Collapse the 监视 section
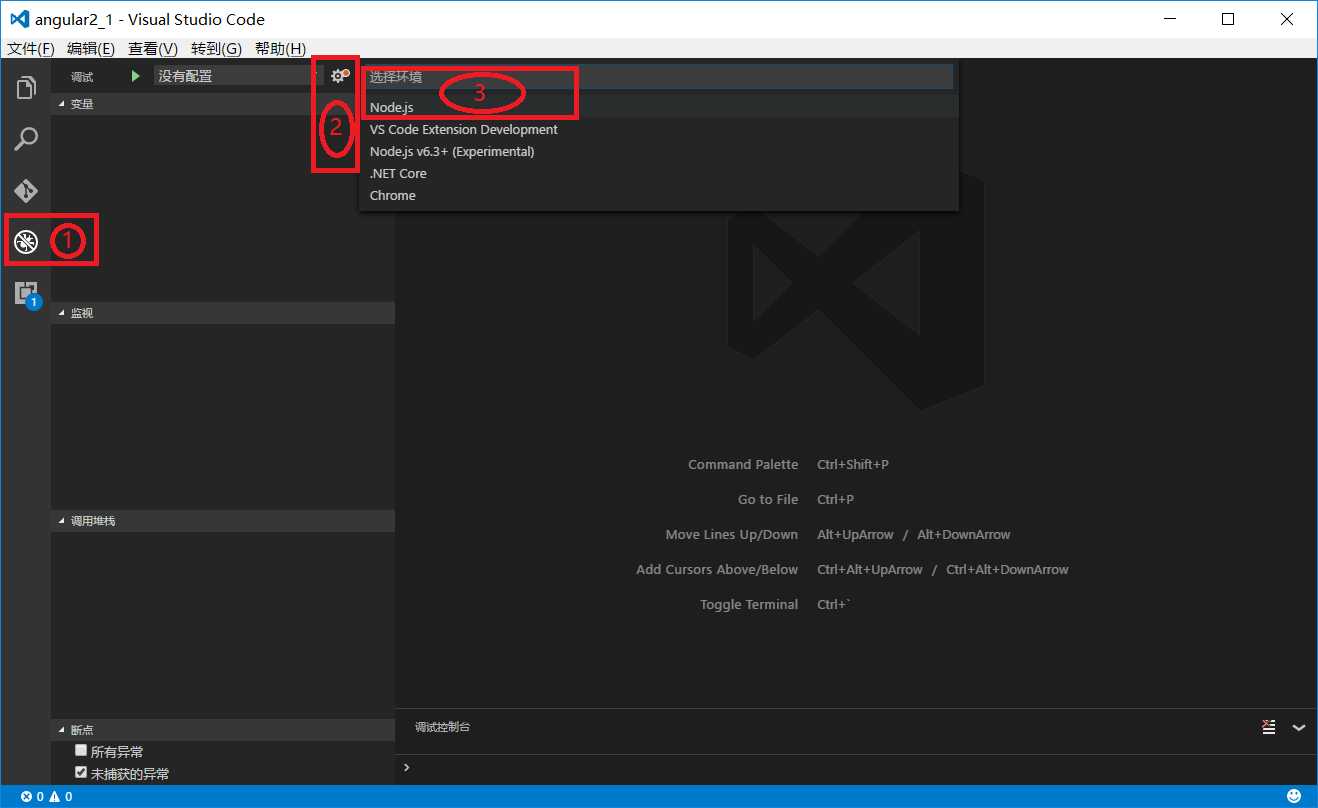Screen dimensions: 1318x808 pos(223,313)
